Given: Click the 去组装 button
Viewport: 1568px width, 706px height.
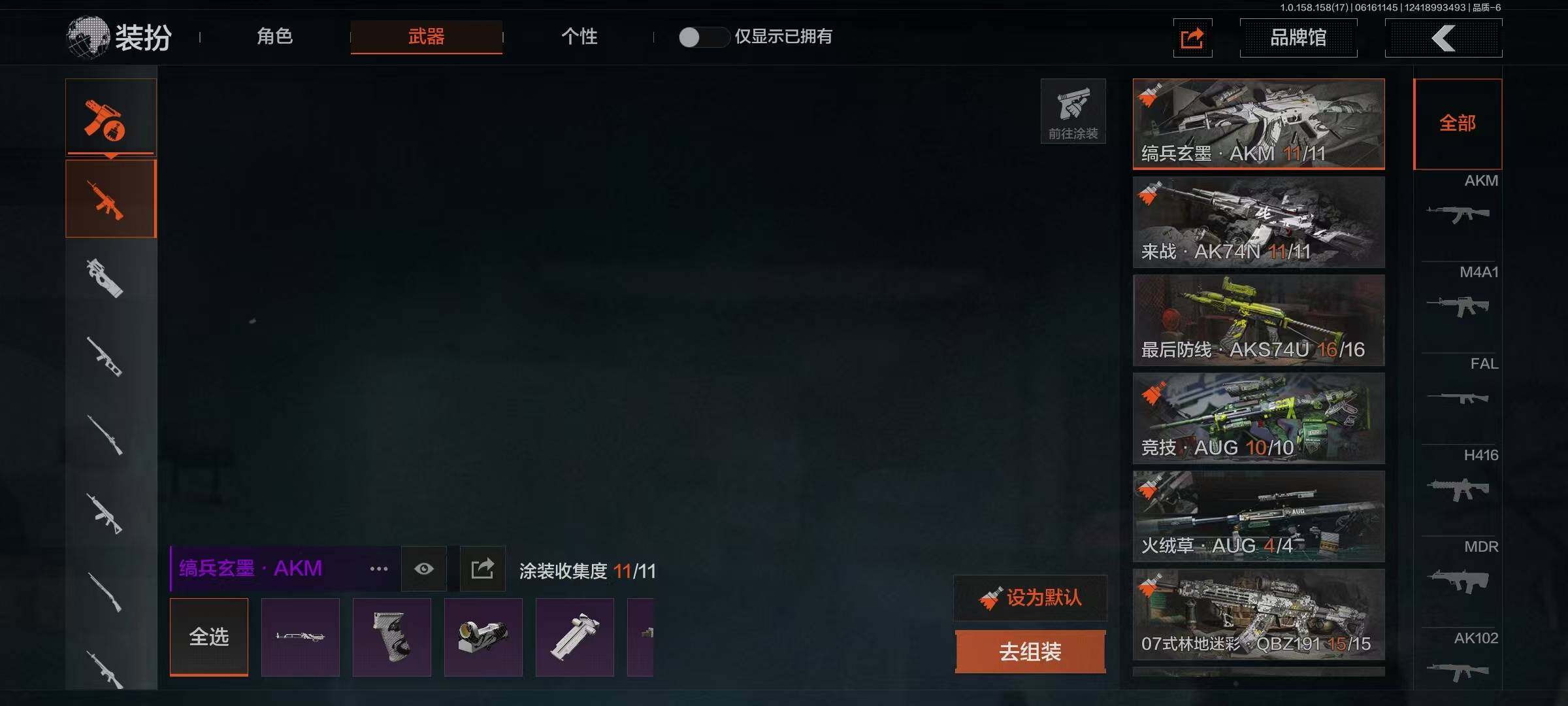Looking at the screenshot, I should pyautogui.click(x=1030, y=652).
